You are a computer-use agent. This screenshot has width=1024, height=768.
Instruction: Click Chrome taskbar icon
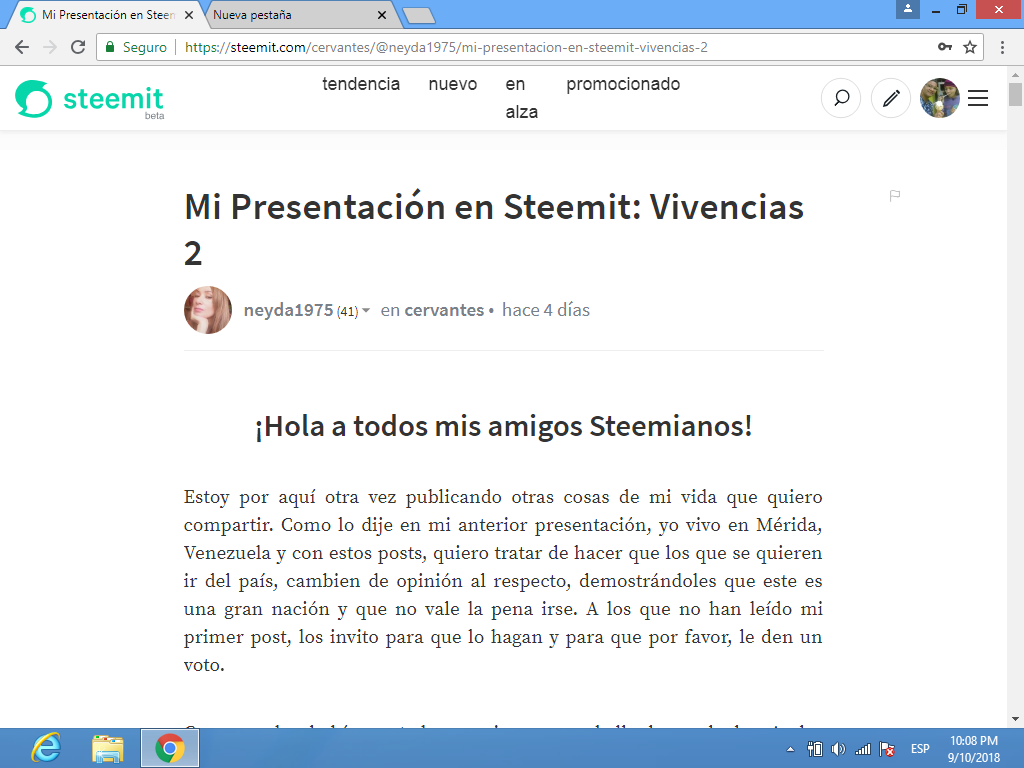tap(170, 748)
